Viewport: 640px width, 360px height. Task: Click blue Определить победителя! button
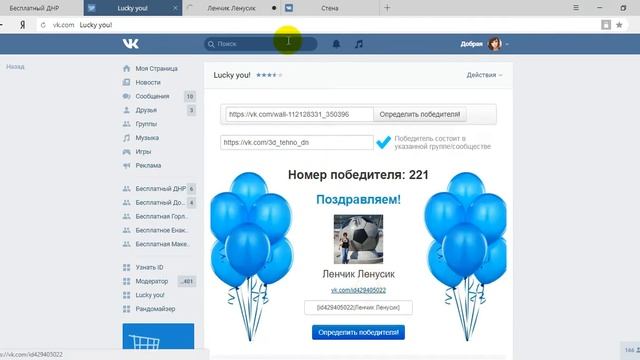(358, 333)
